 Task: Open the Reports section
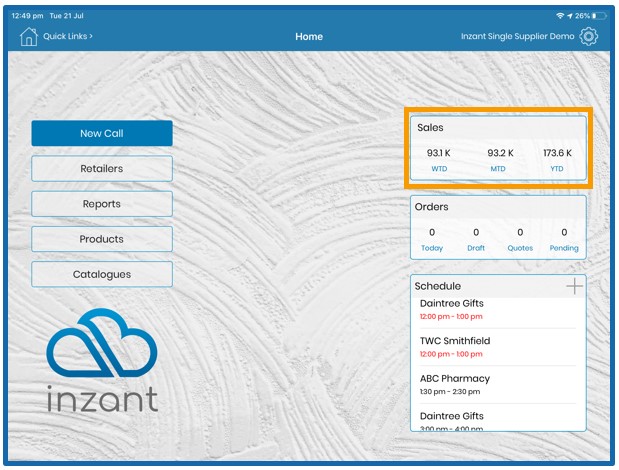click(102, 204)
